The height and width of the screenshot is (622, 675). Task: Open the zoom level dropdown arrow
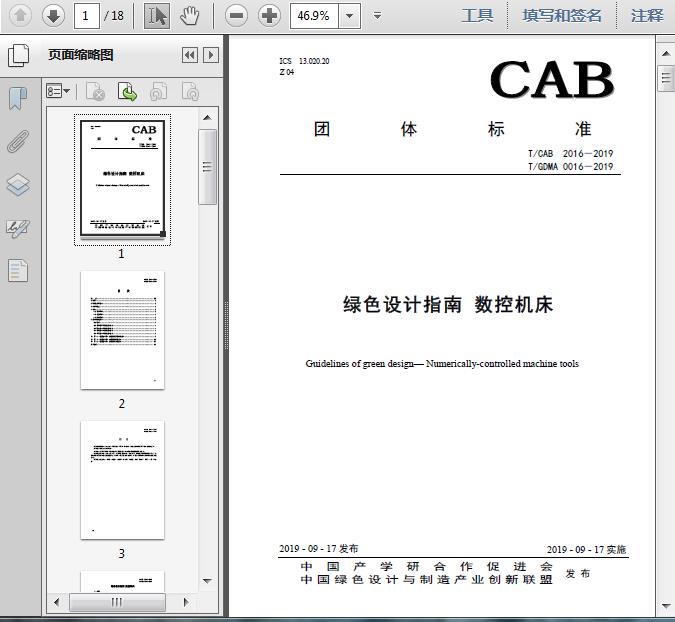[350, 16]
